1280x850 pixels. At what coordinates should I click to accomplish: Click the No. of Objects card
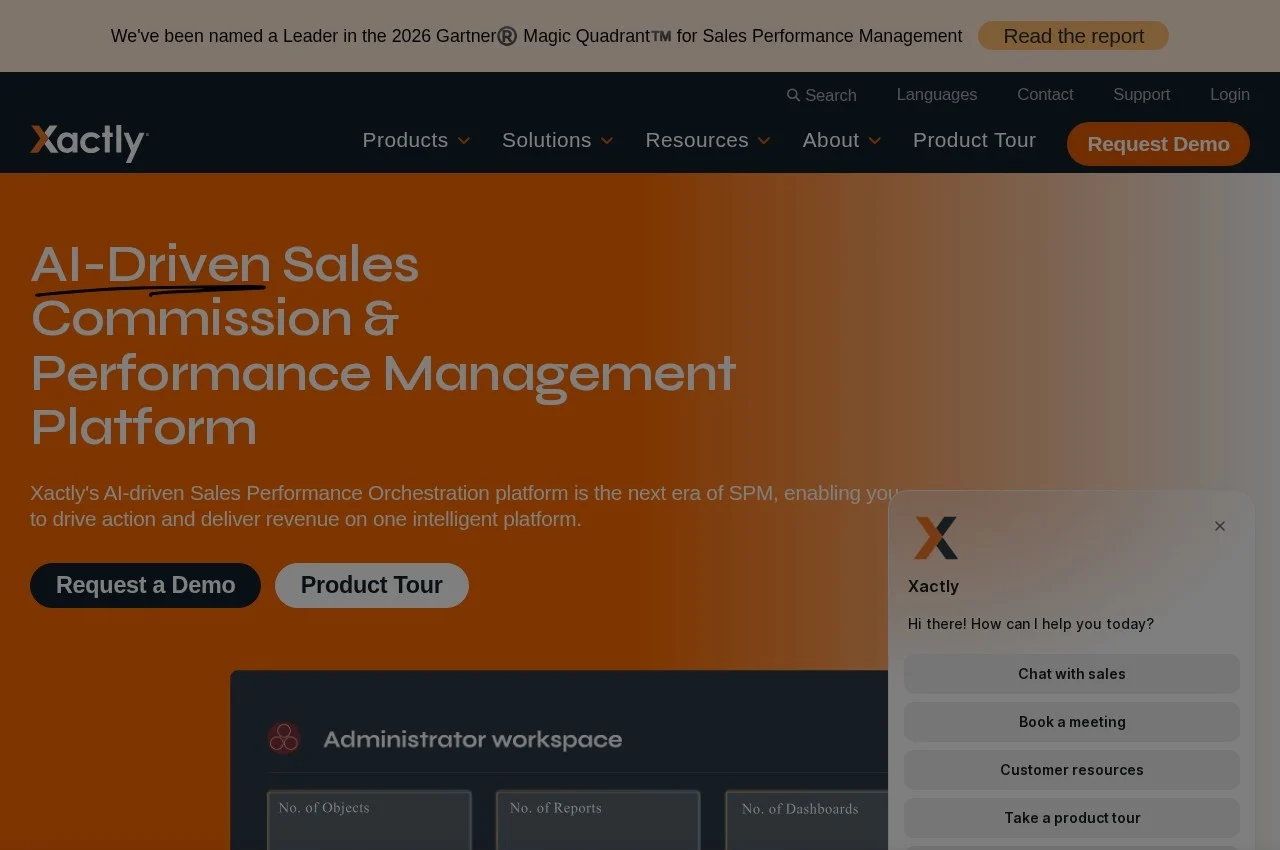point(369,820)
